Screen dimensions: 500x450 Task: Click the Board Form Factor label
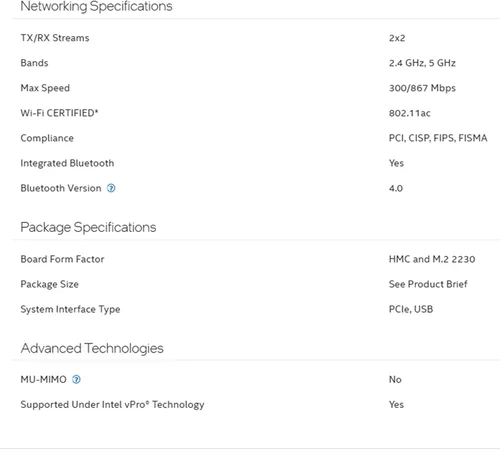pyautogui.click(x=62, y=259)
